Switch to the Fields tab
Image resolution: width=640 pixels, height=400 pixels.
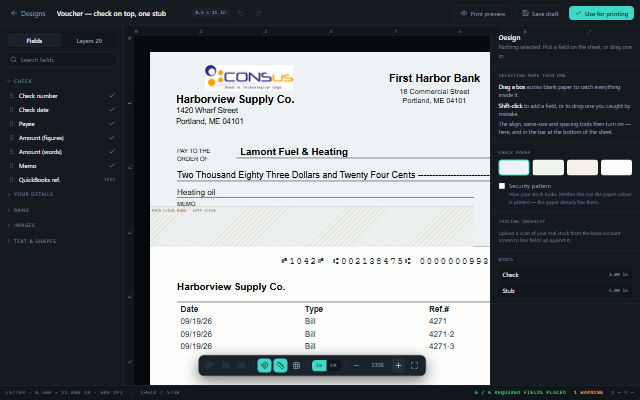point(34,41)
